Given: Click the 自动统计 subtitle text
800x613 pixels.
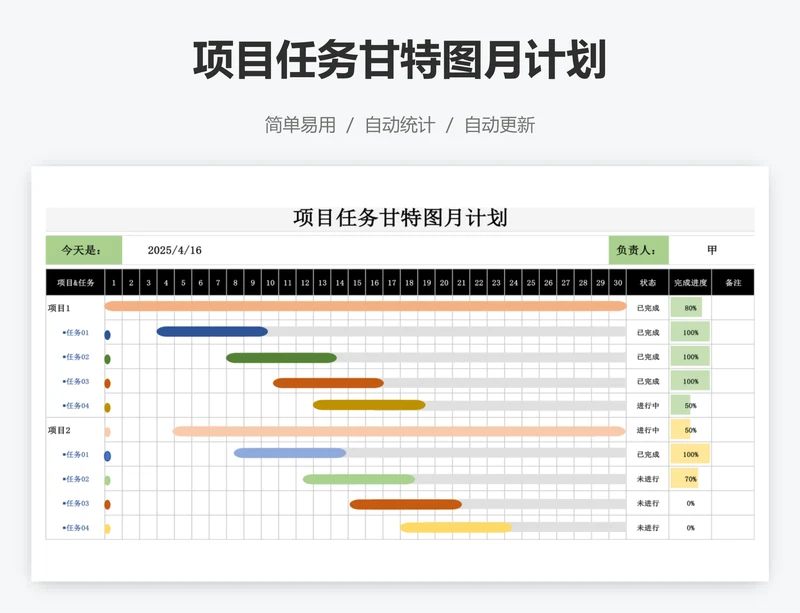Looking at the screenshot, I should [x=399, y=125].
